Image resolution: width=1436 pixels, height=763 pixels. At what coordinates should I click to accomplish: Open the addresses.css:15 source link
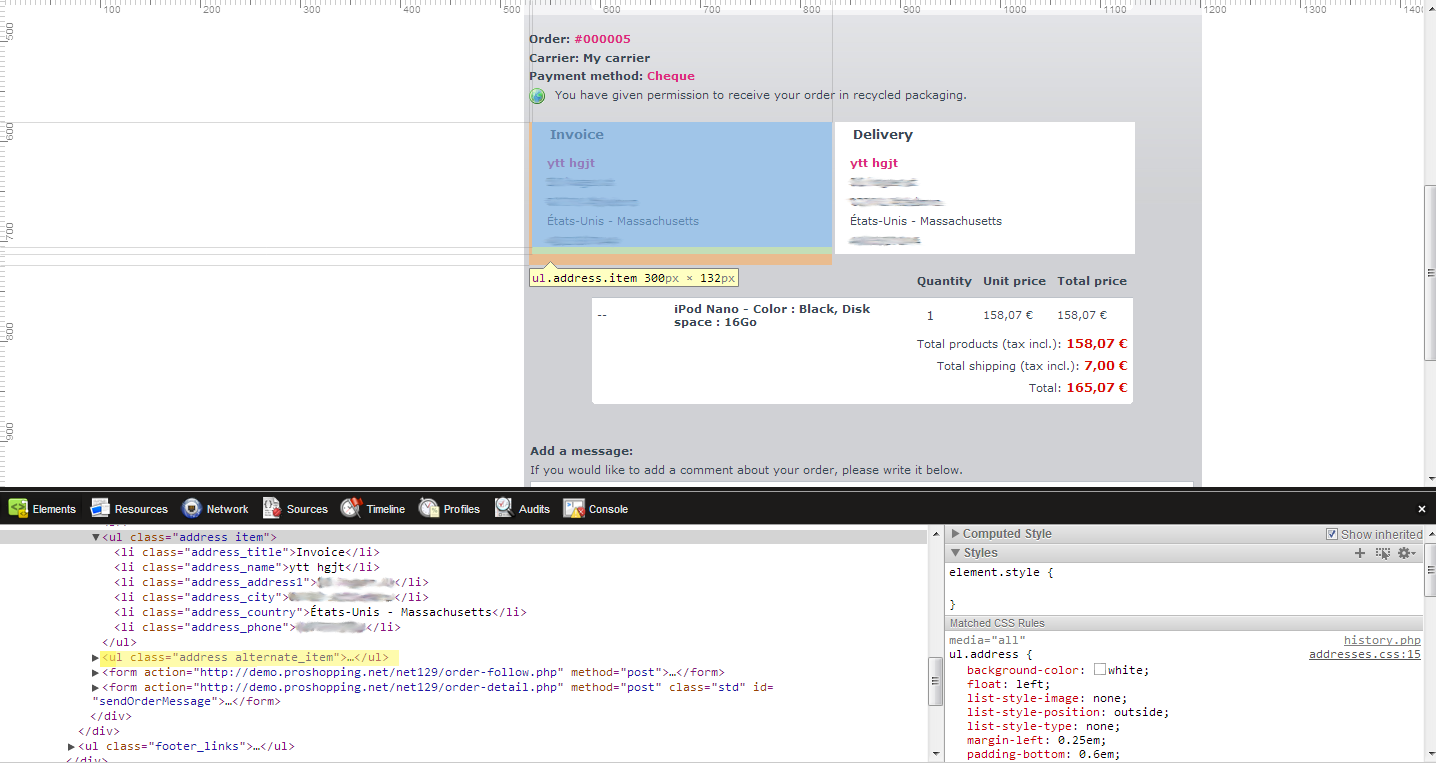pyautogui.click(x=1364, y=655)
